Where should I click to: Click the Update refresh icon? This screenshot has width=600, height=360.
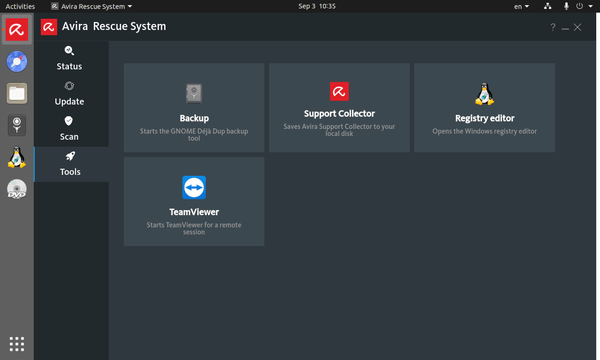[x=69, y=86]
